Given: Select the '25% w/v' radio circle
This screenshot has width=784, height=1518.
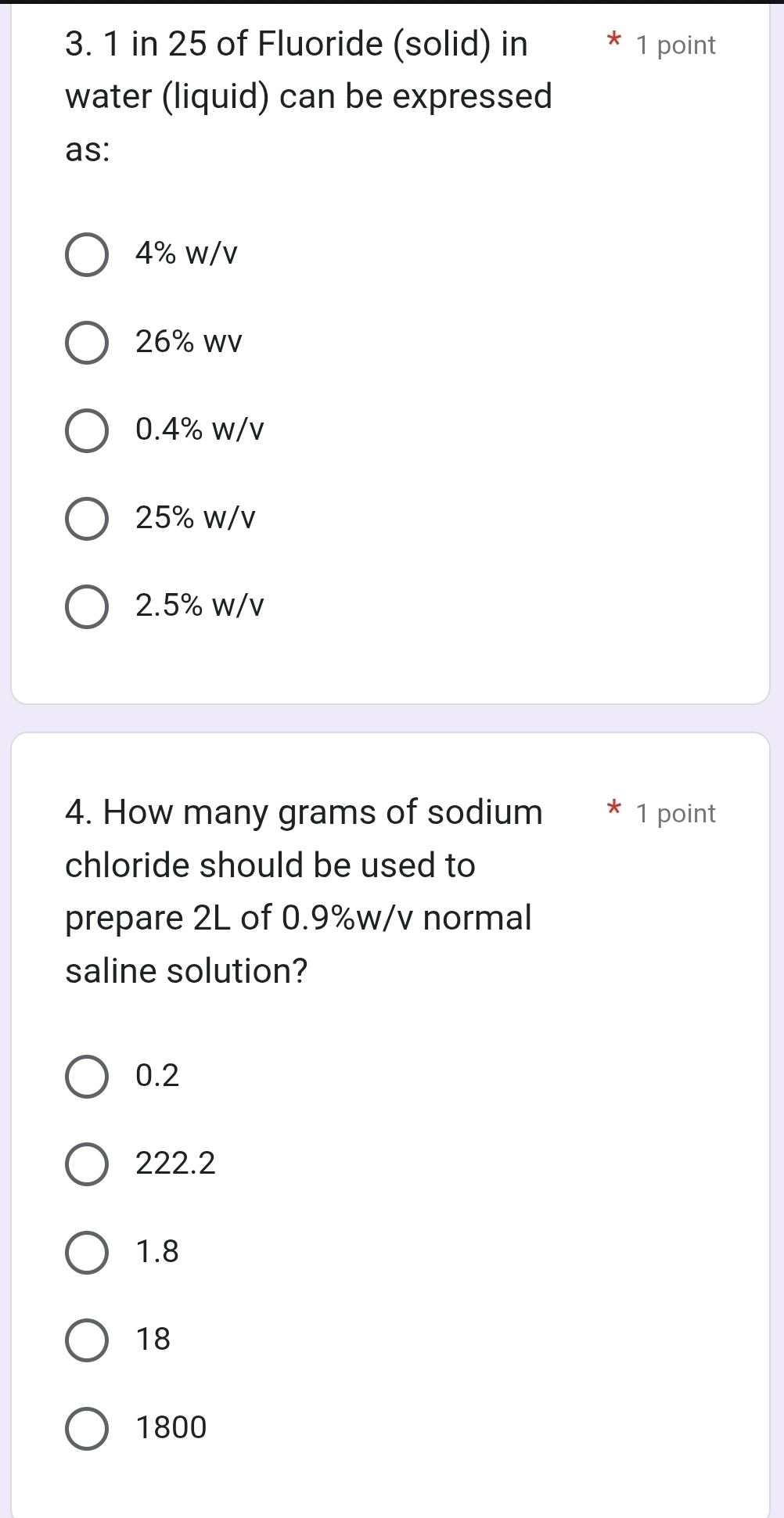Looking at the screenshot, I should coord(86,518).
